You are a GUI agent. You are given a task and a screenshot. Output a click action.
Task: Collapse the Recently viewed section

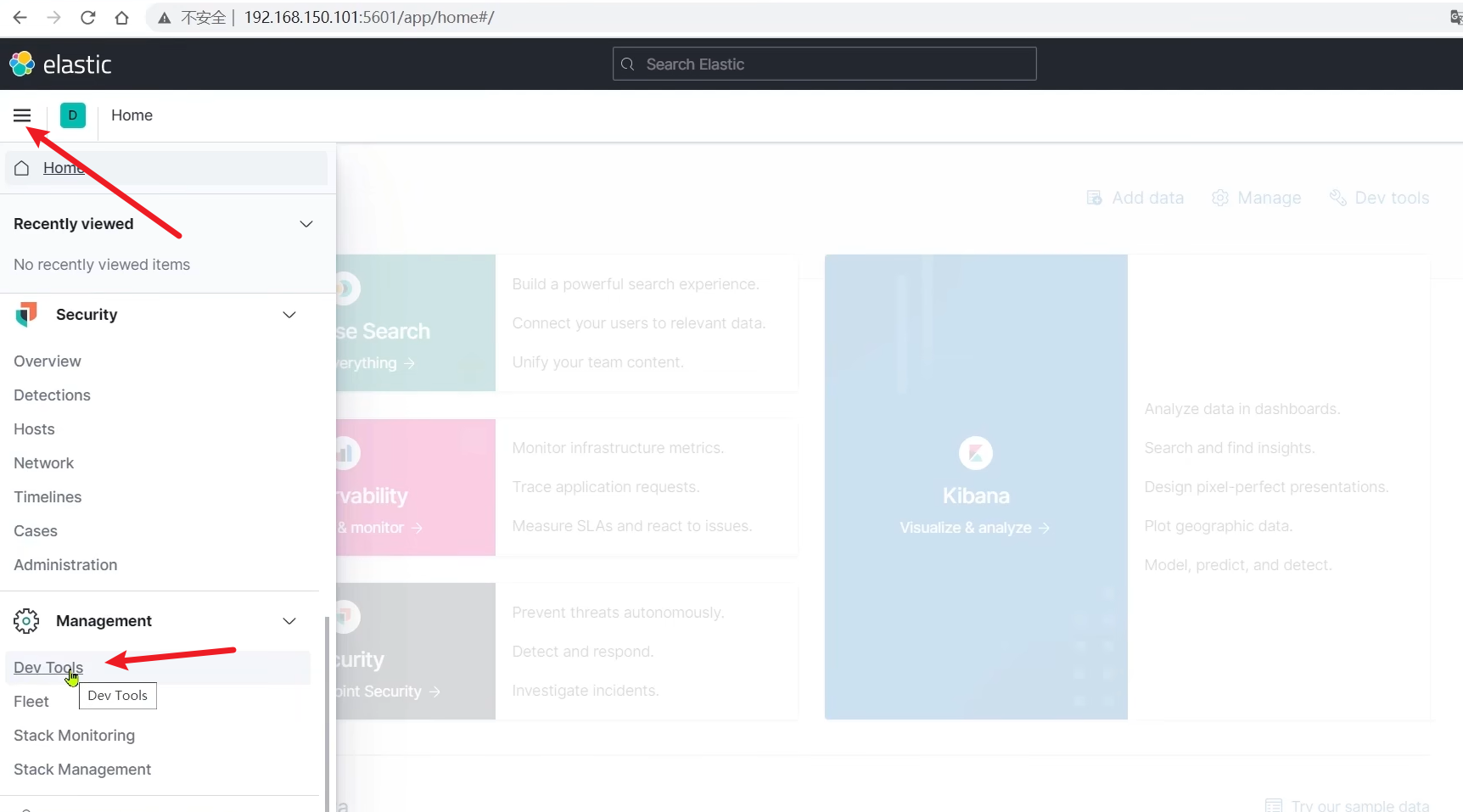(306, 224)
